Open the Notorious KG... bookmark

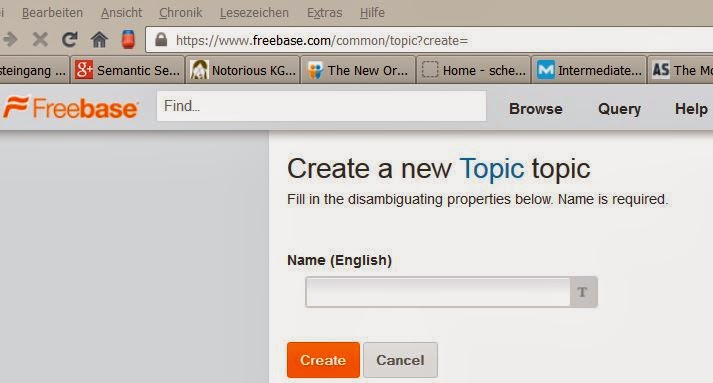point(243,70)
